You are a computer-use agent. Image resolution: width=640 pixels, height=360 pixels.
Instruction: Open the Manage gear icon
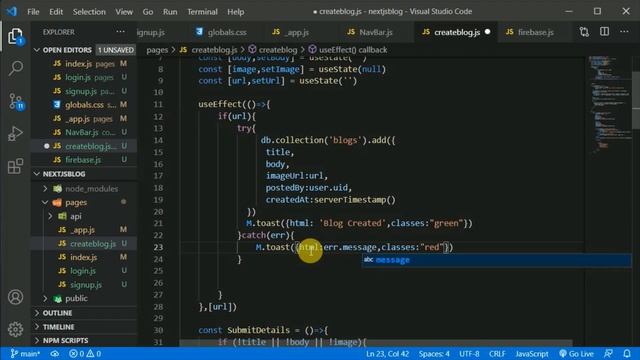click(x=16, y=329)
